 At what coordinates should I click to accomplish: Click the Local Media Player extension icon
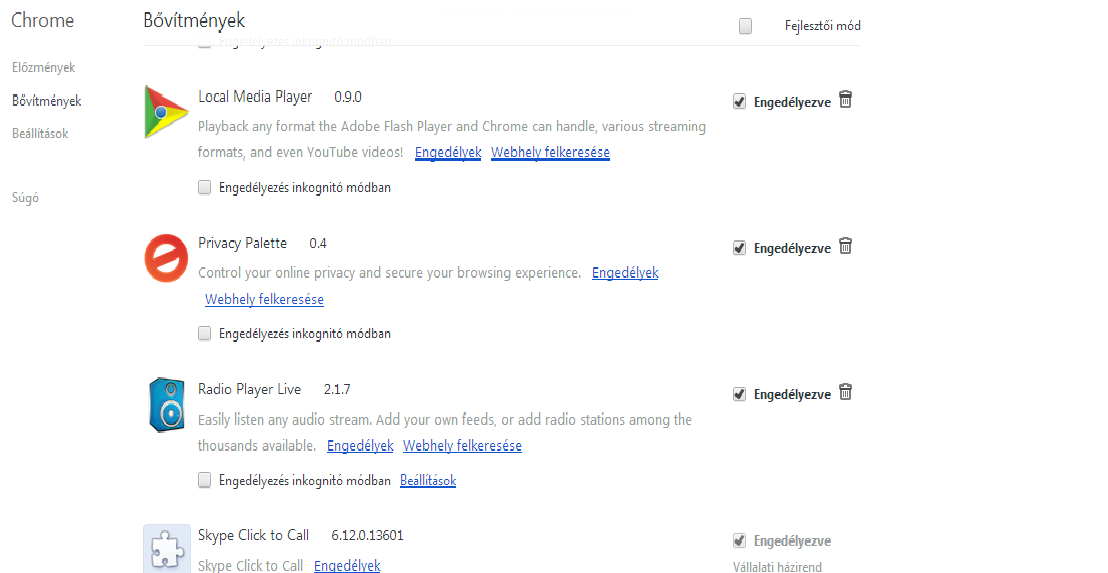point(167,111)
